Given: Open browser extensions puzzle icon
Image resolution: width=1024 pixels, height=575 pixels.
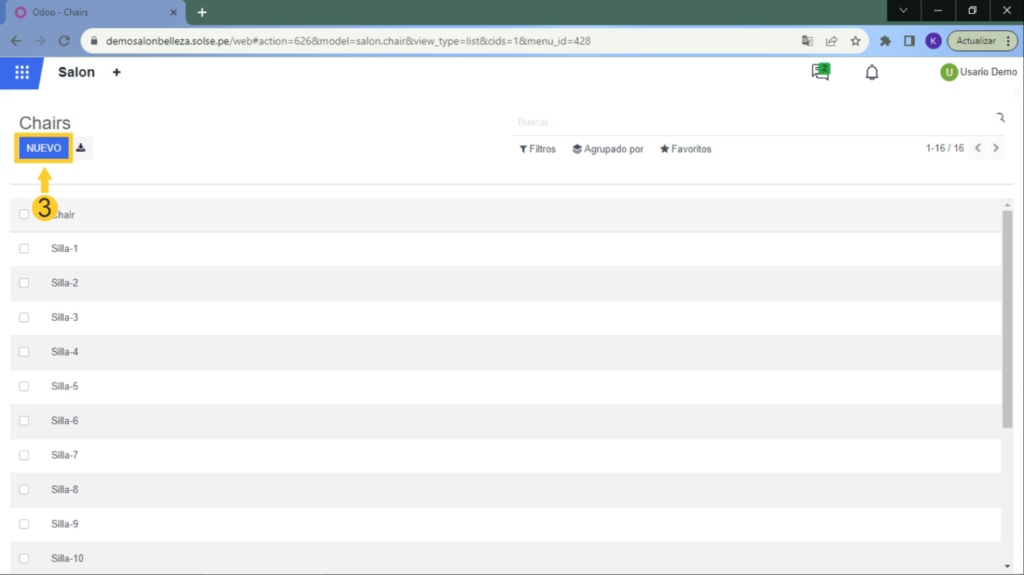Looking at the screenshot, I should 885,41.
